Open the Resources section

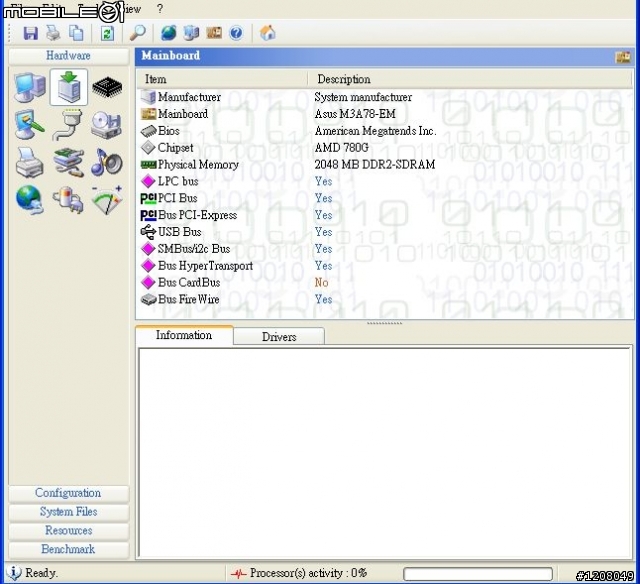[69, 531]
